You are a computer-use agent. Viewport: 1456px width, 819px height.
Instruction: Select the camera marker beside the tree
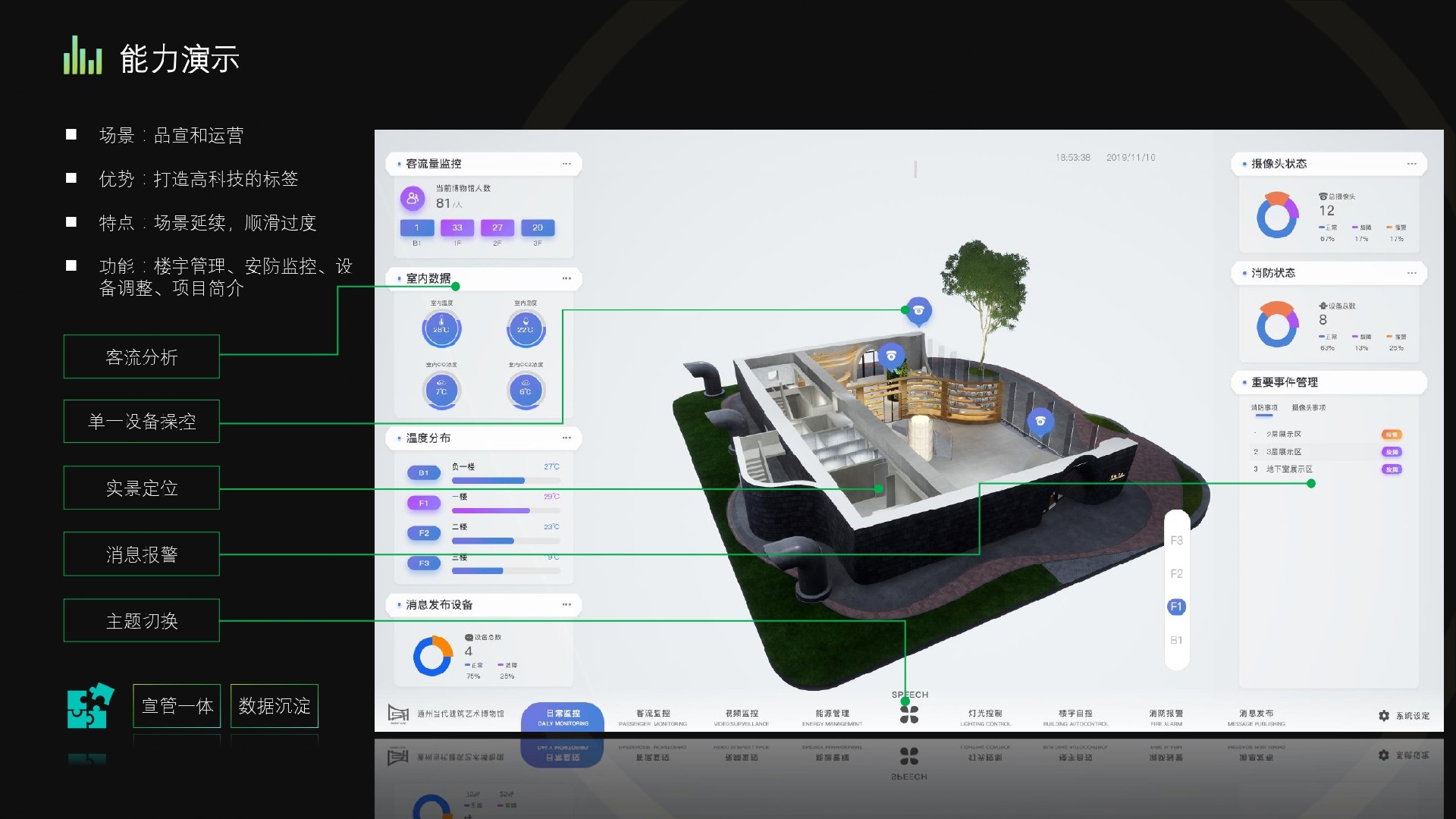[x=918, y=311]
